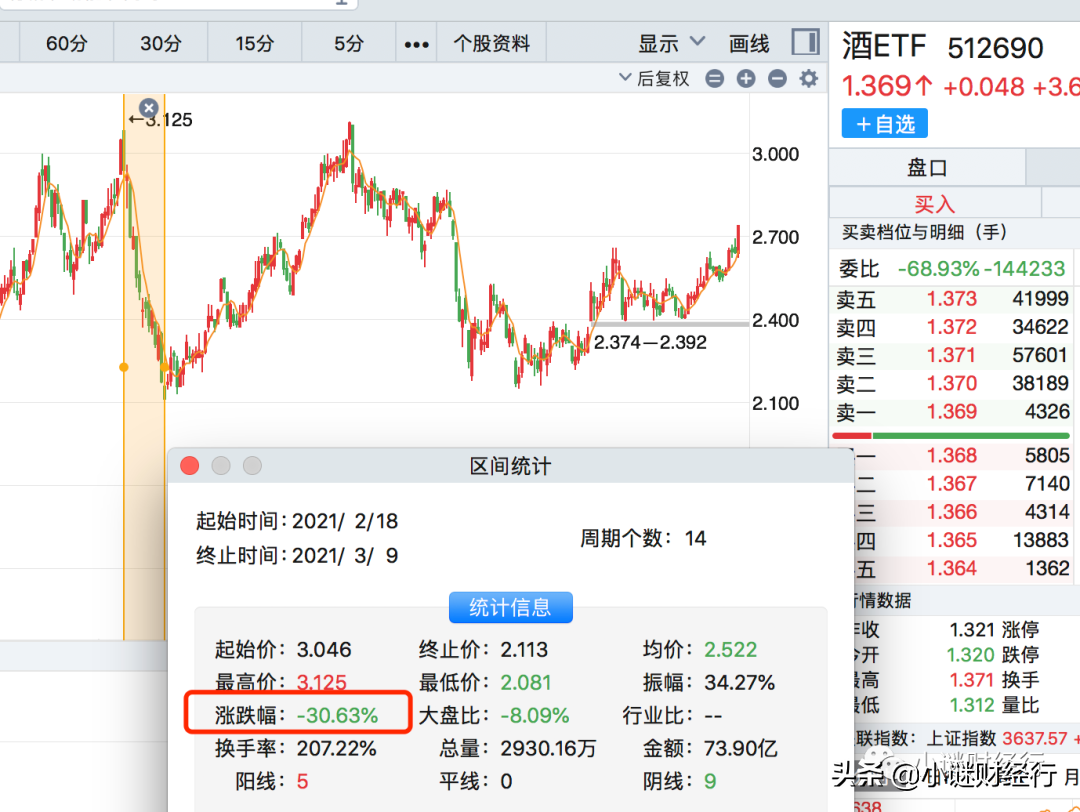The image size is (1080, 812).
Task: Click the latest price 1.369
Action: click(887, 87)
